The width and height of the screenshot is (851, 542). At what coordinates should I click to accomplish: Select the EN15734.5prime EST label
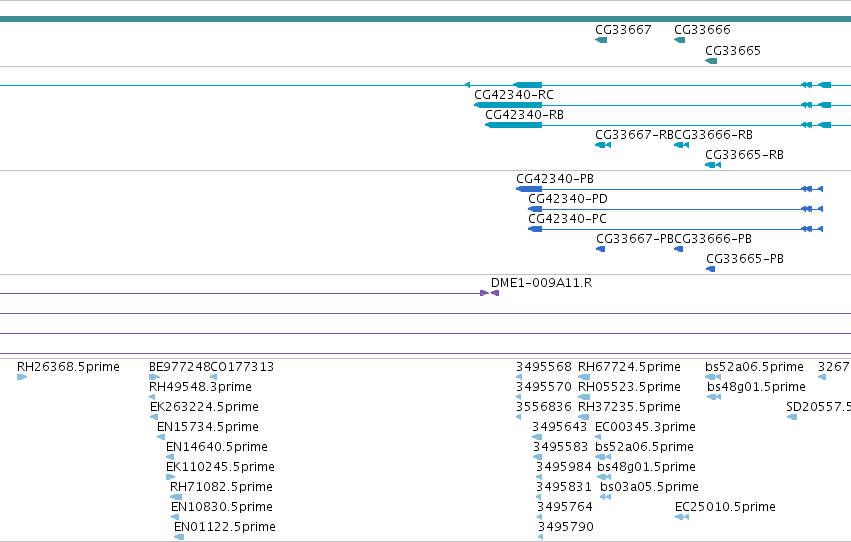tap(208, 428)
